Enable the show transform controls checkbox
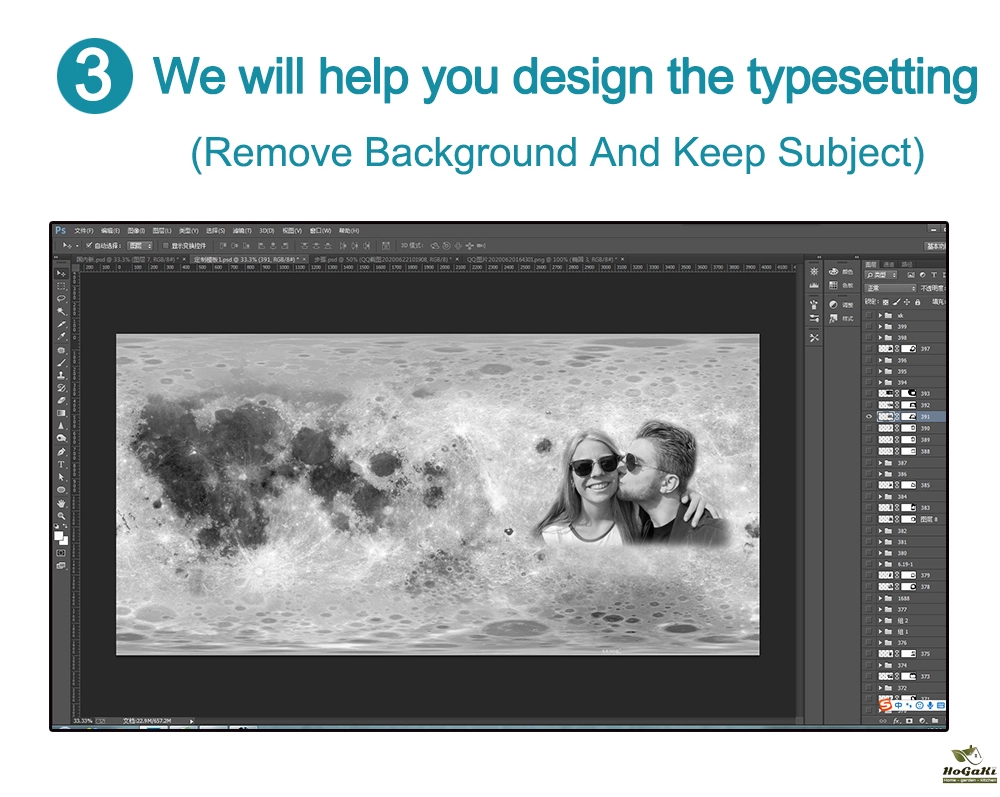Image resolution: width=1000 pixels, height=797 pixels. (x=165, y=245)
